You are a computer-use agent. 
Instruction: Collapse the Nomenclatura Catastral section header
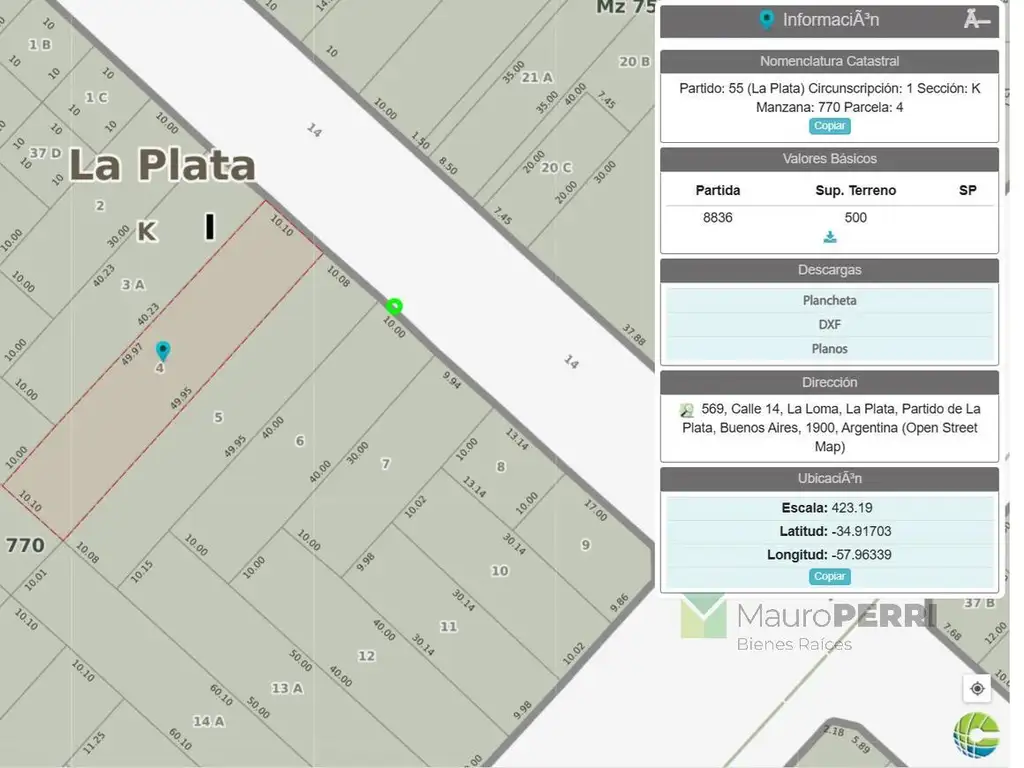(x=829, y=61)
